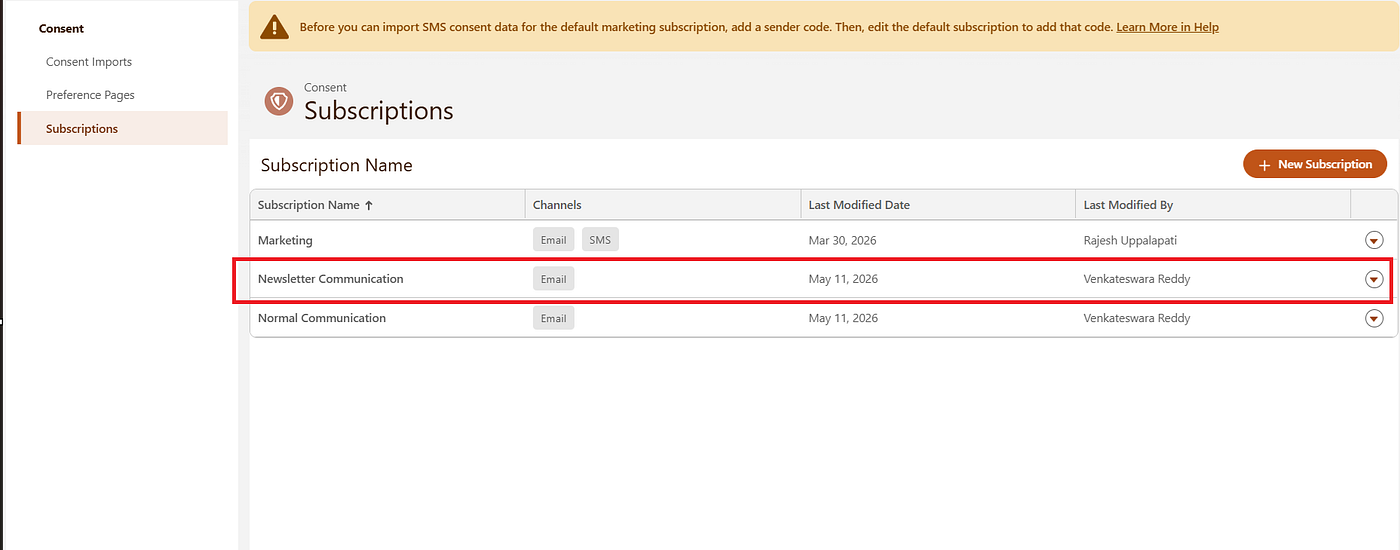The width and height of the screenshot is (1400, 550).
Task: Select the Newsletter Communication subscription name
Action: (331, 279)
